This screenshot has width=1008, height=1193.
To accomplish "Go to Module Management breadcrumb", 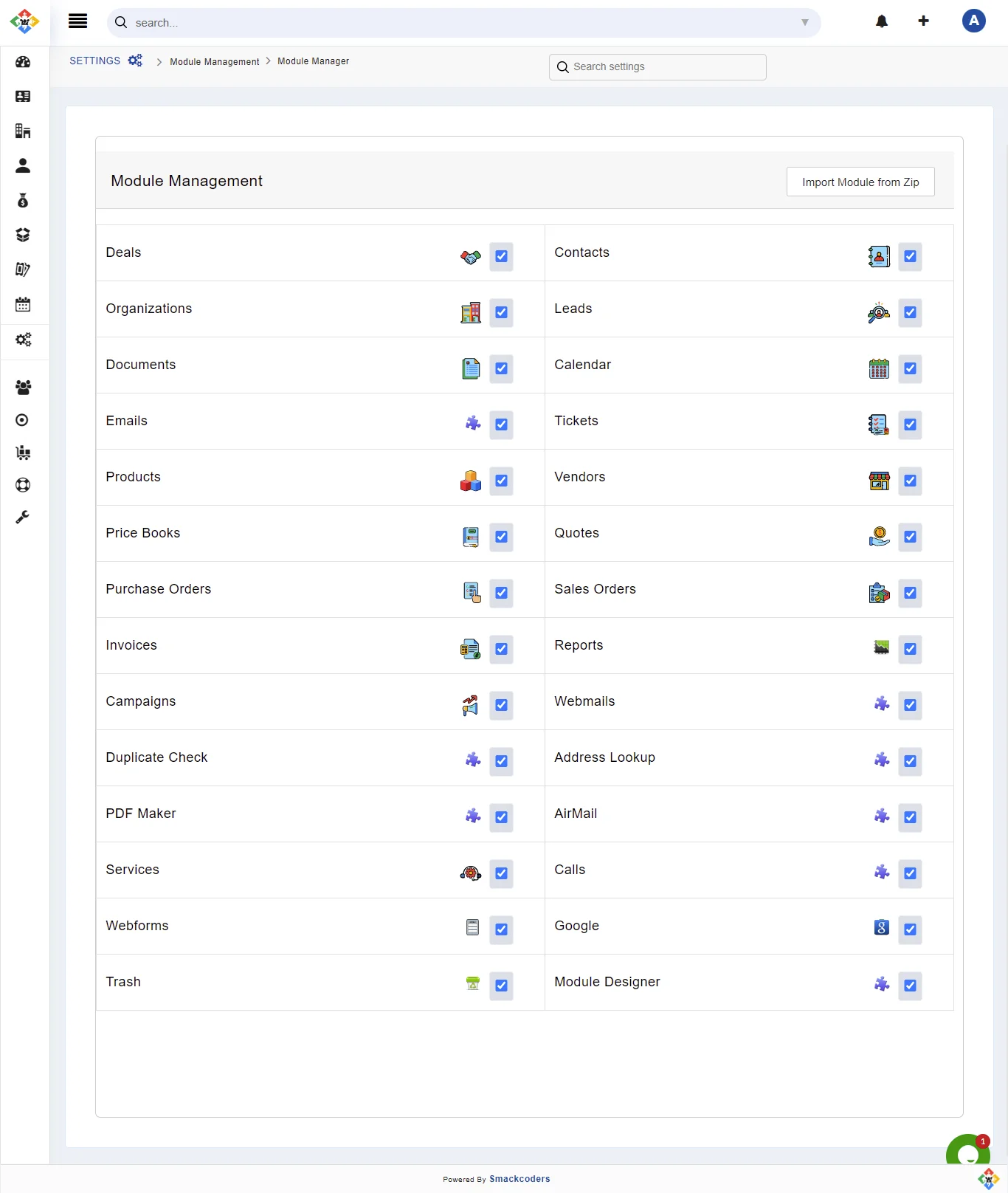I will 214,62.
